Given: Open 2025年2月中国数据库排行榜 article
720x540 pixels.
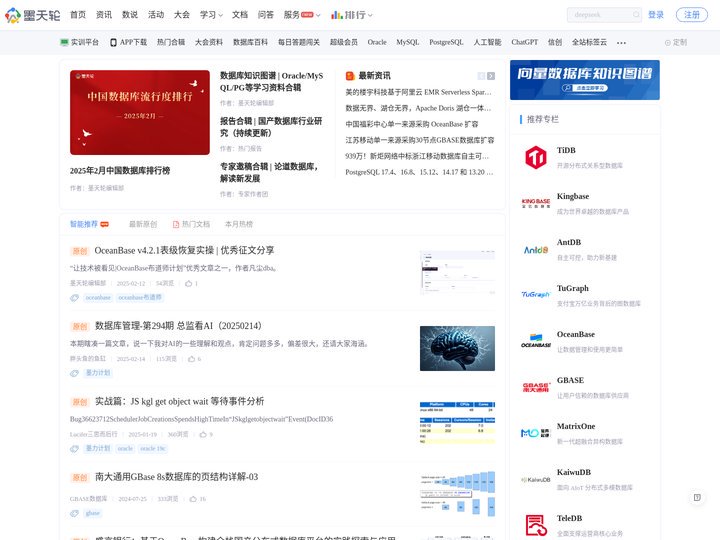Looking at the screenshot, I should pos(120,171).
